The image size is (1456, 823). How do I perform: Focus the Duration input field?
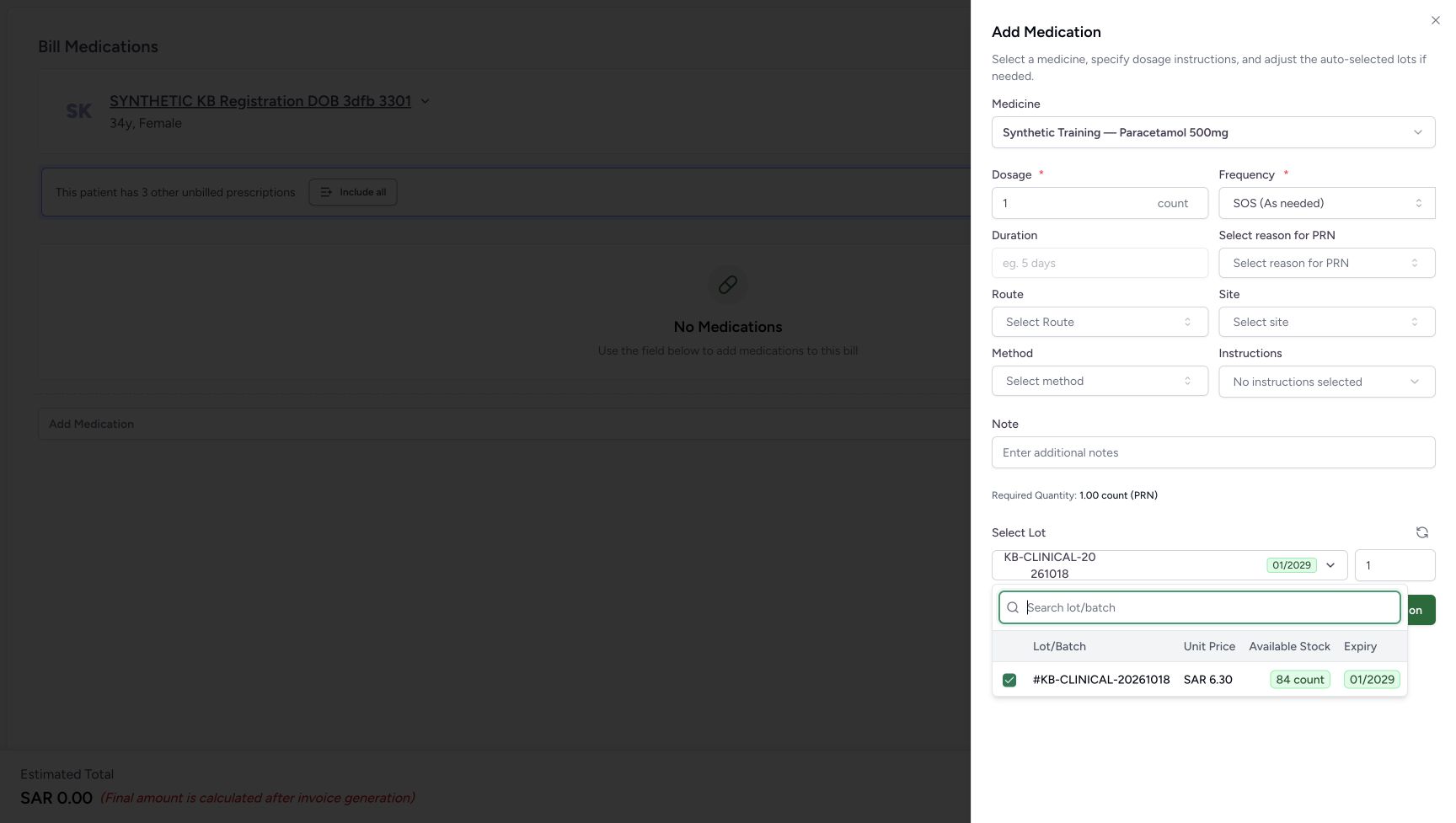(x=1100, y=263)
